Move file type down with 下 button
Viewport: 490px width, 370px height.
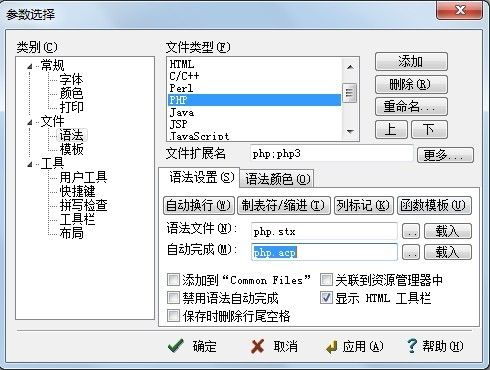(x=429, y=129)
